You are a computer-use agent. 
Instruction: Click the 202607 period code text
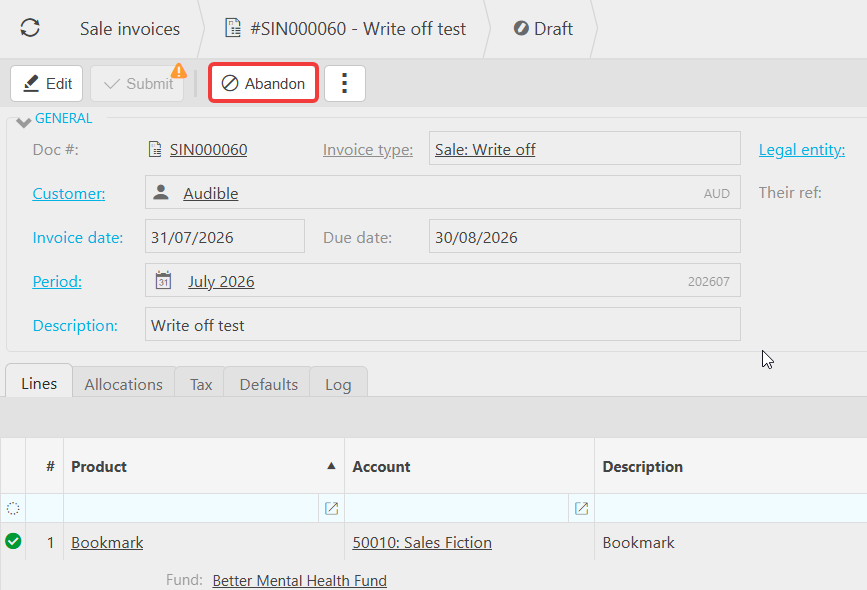tap(709, 281)
